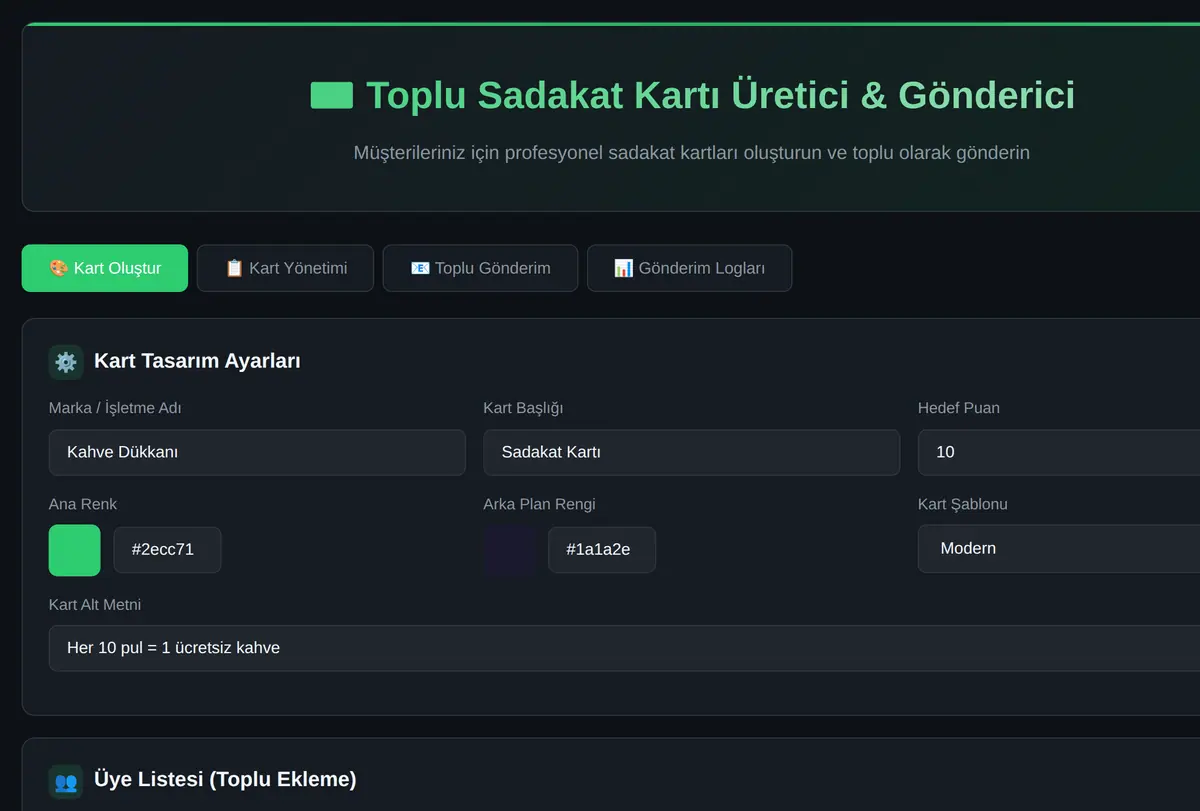The image size is (1200, 811).
Task: Click the Kart Alt Metni label
Action: (x=95, y=604)
